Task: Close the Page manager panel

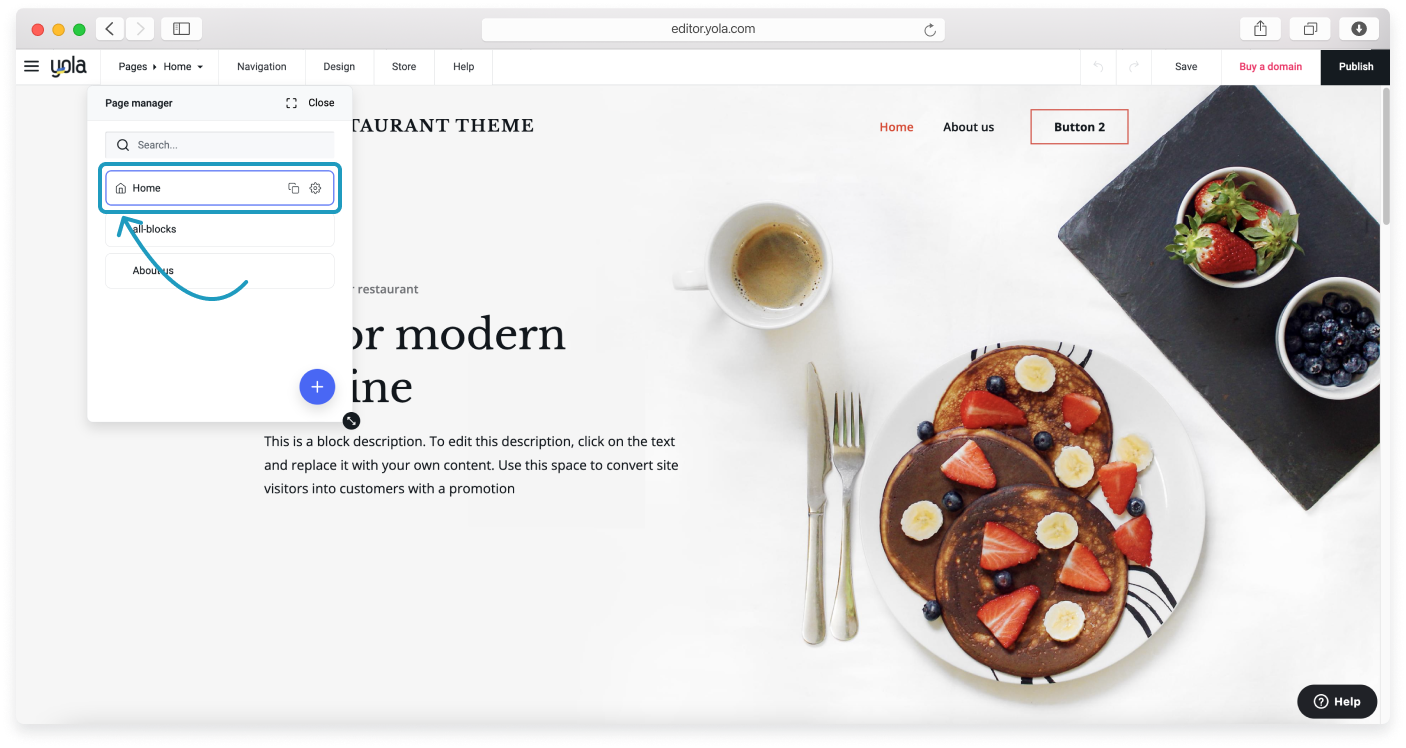Action: [321, 103]
